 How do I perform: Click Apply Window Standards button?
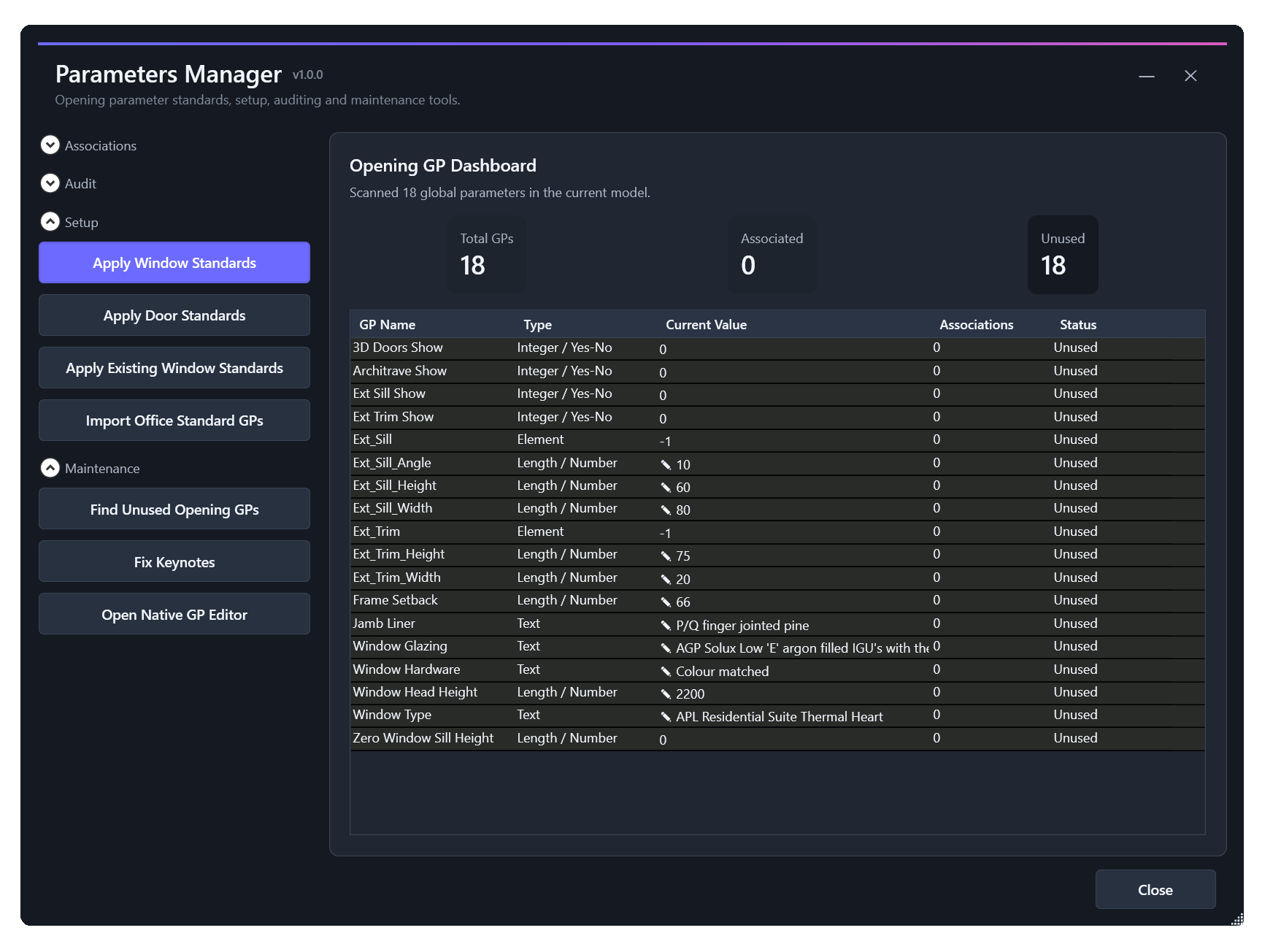pyautogui.click(x=174, y=263)
